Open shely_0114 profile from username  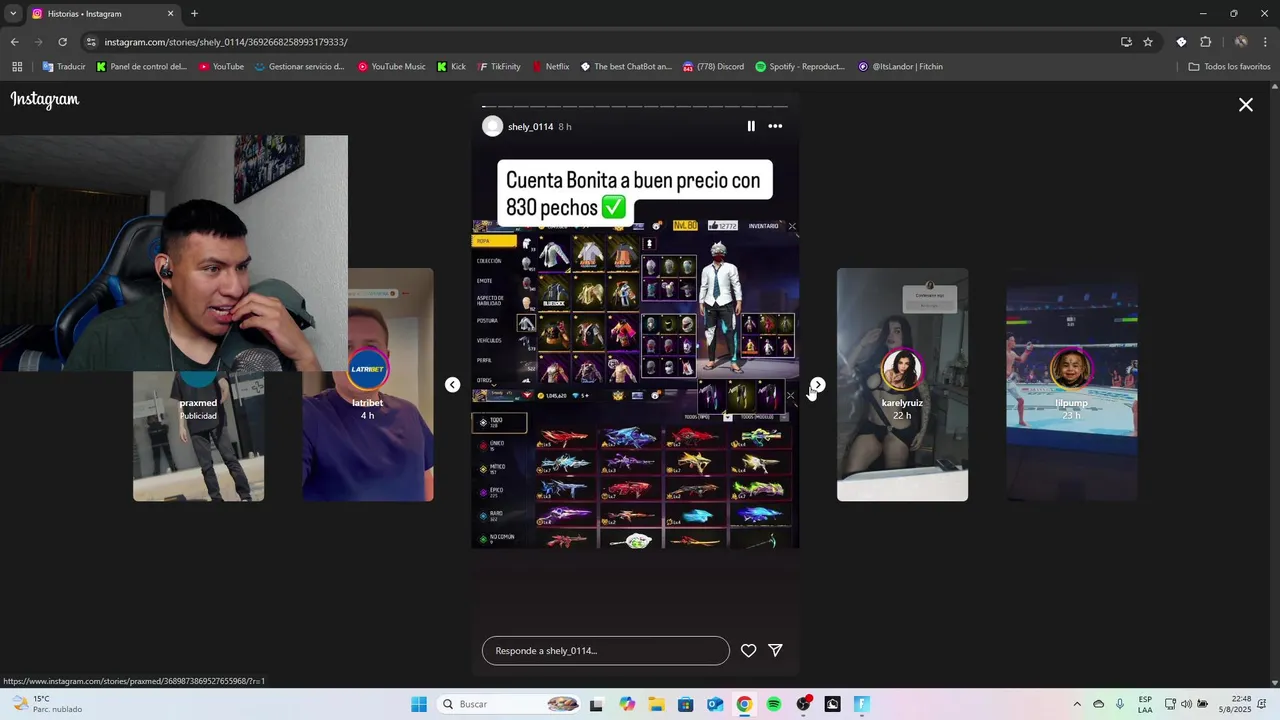tap(530, 127)
